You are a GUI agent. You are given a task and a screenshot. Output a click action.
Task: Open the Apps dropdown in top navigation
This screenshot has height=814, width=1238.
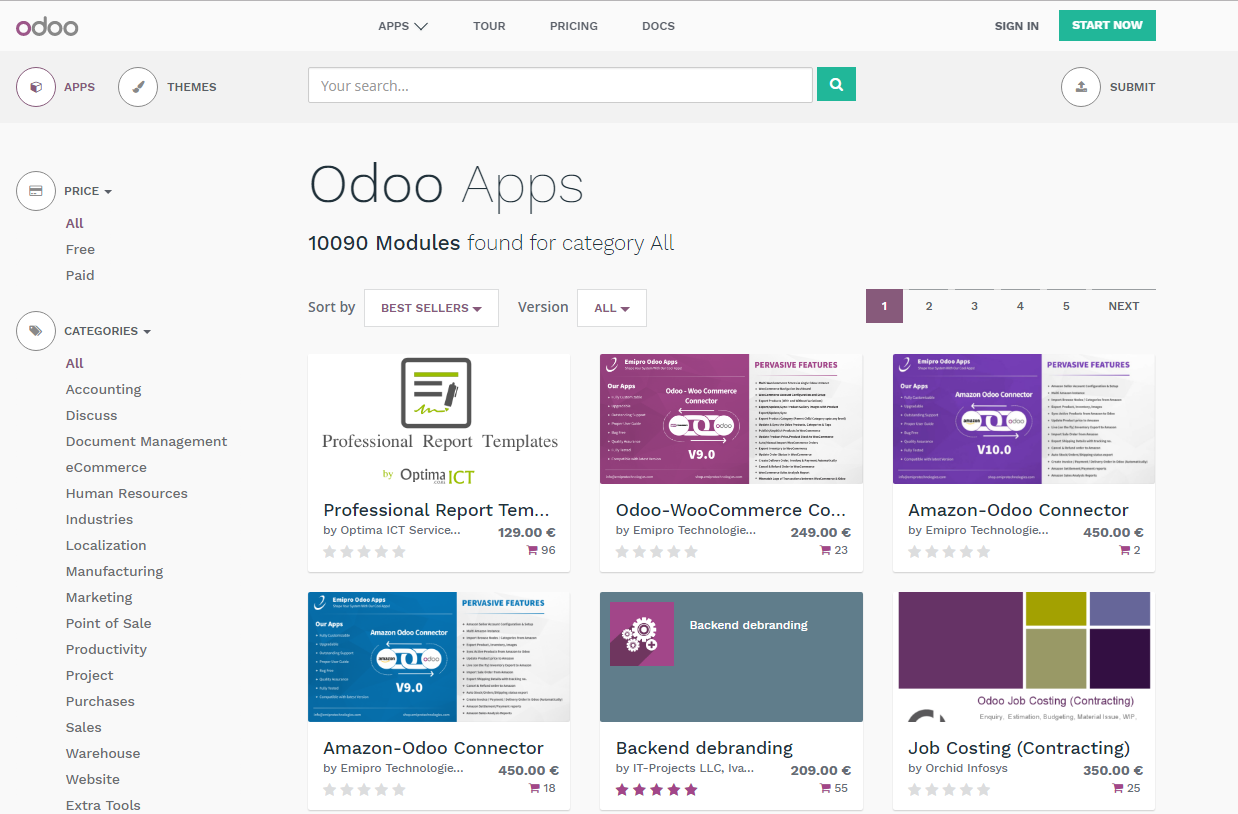(403, 26)
